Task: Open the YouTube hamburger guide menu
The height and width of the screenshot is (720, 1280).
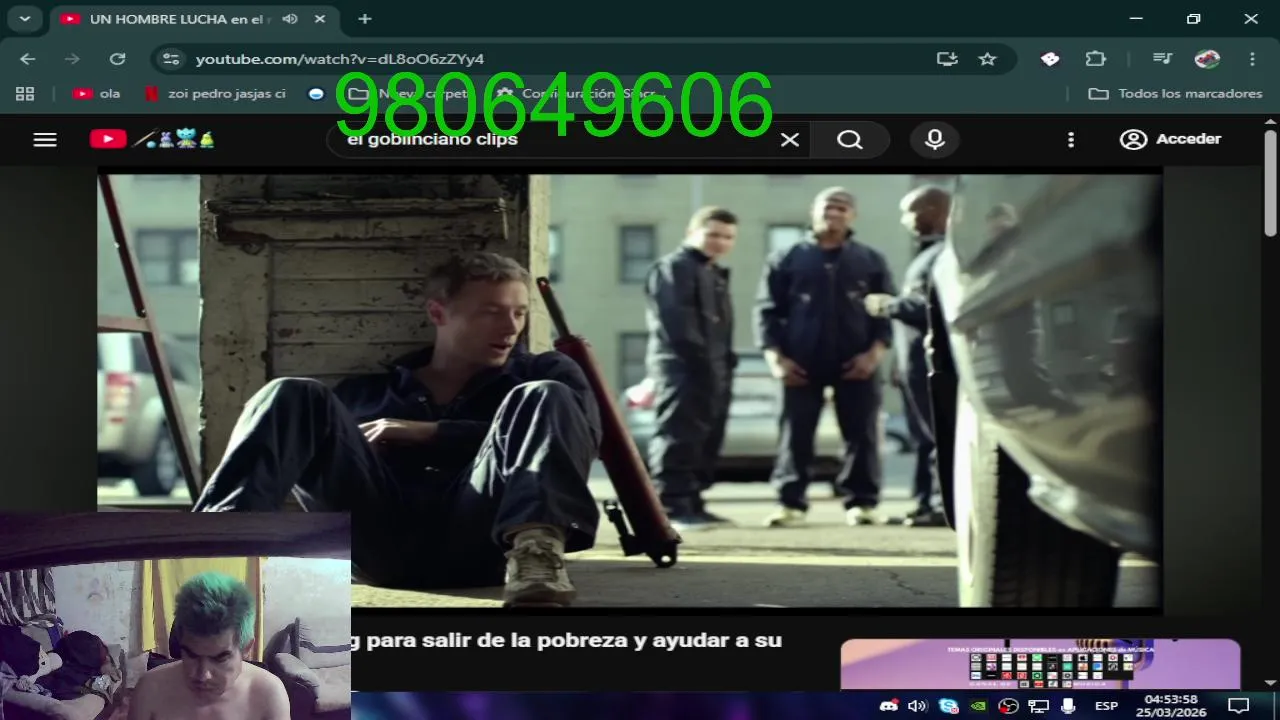Action: pos(45,140)
